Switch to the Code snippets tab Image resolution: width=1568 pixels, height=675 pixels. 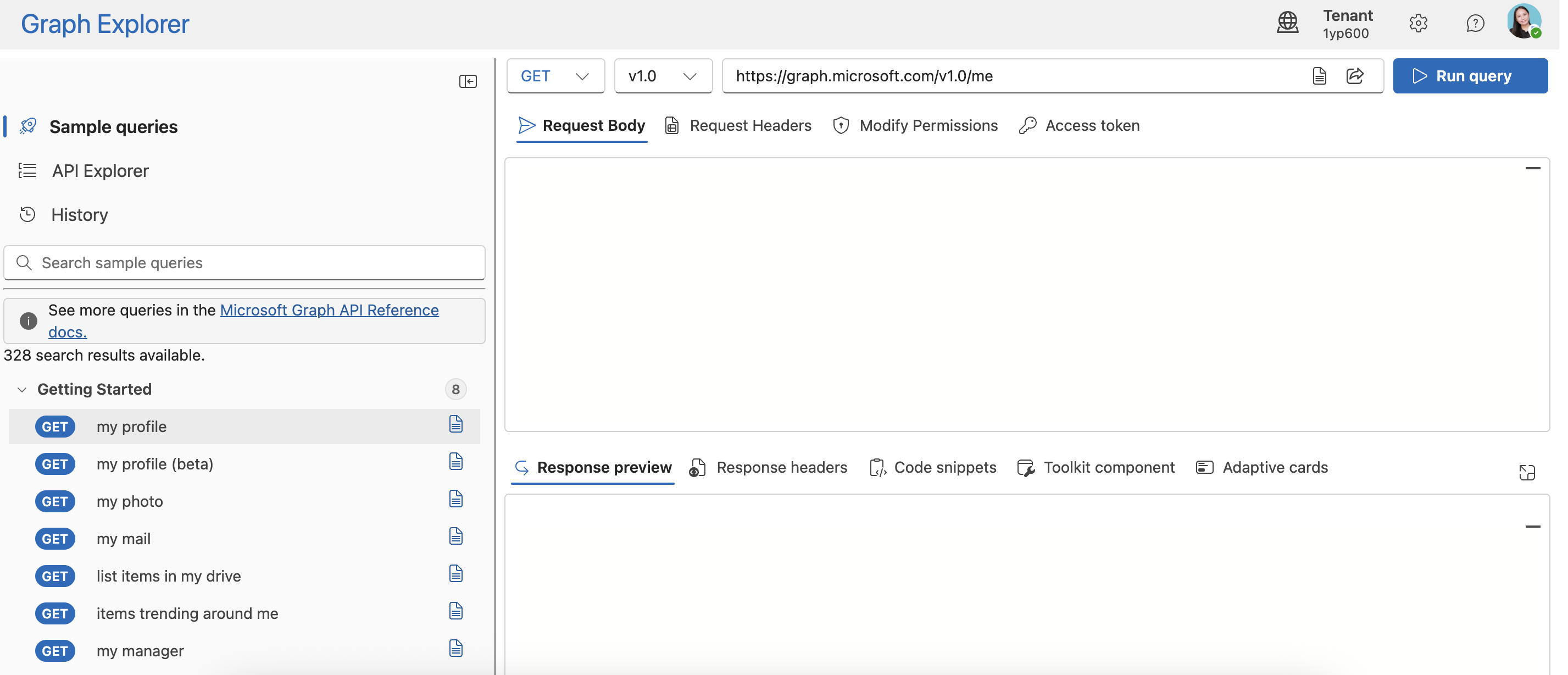click(944, 467)
